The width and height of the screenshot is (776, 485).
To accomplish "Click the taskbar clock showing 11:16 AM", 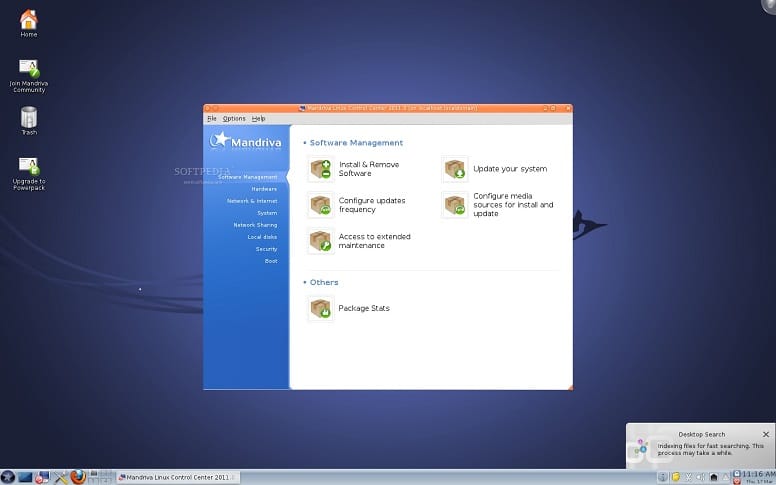I will pyautogui.click(x=759, y=474).
